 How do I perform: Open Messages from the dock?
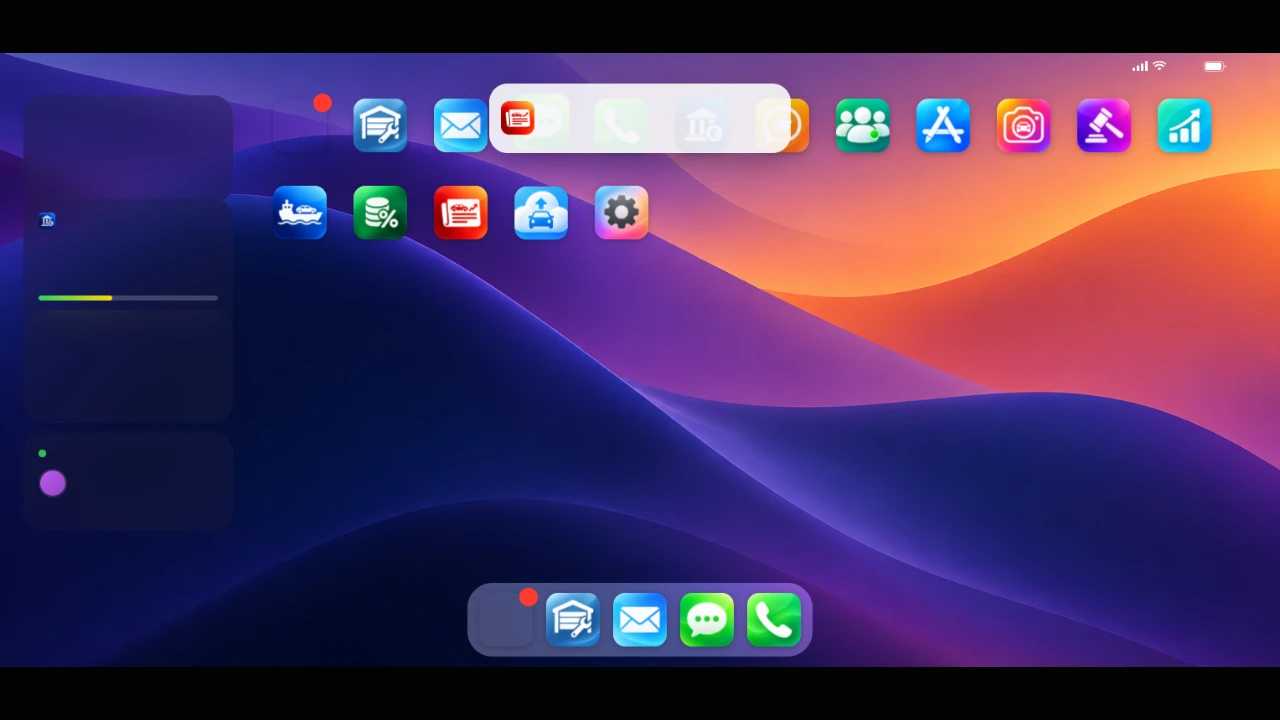(x=707, y=620)
